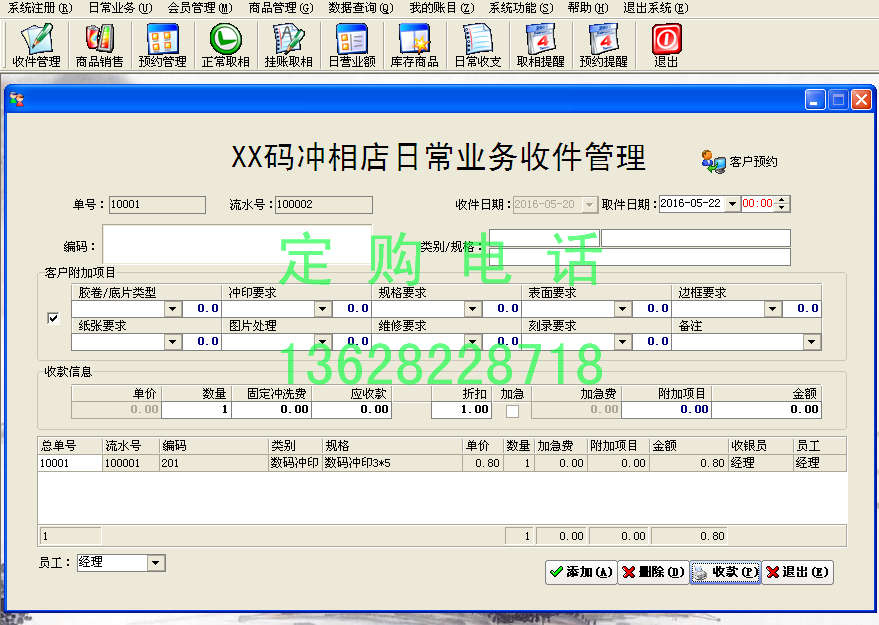Expand the 规格要求 dropdown
This screenshot has height=625, width=879.
[x=473, y=309]
